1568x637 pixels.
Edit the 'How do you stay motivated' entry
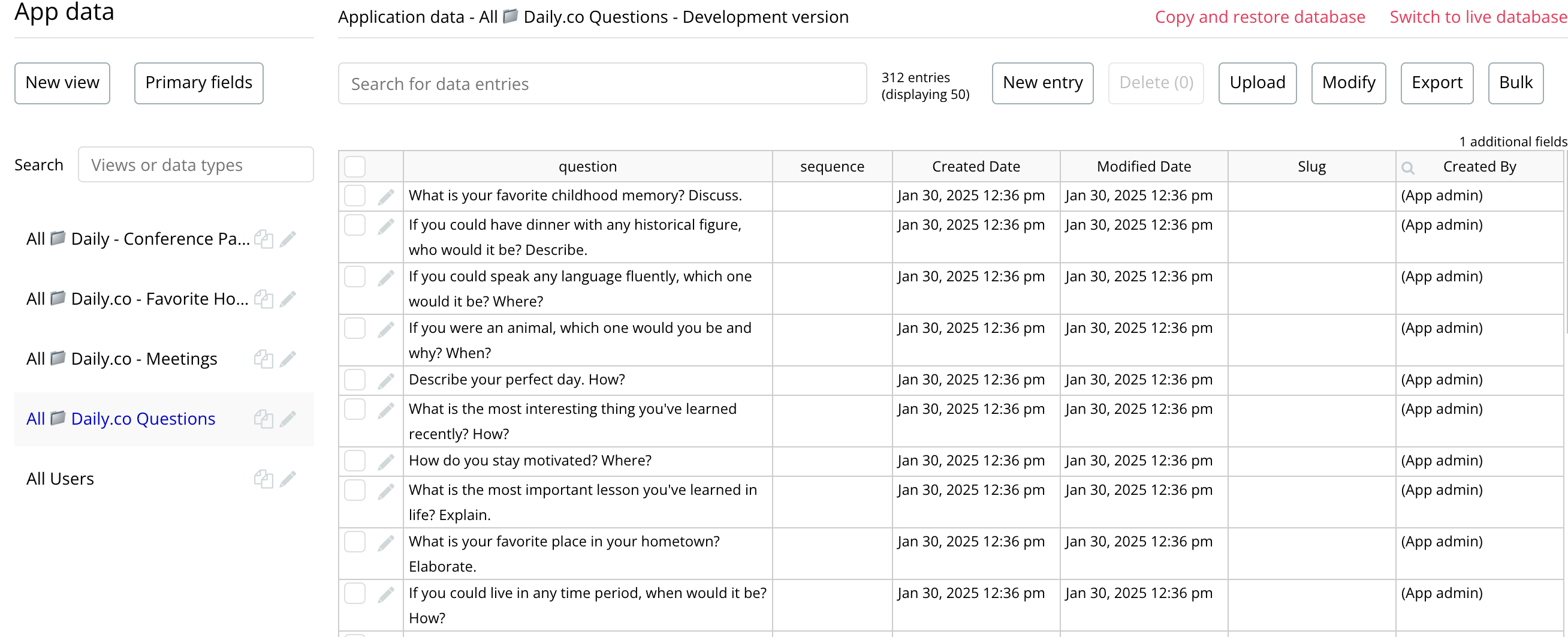pos(386,461)
